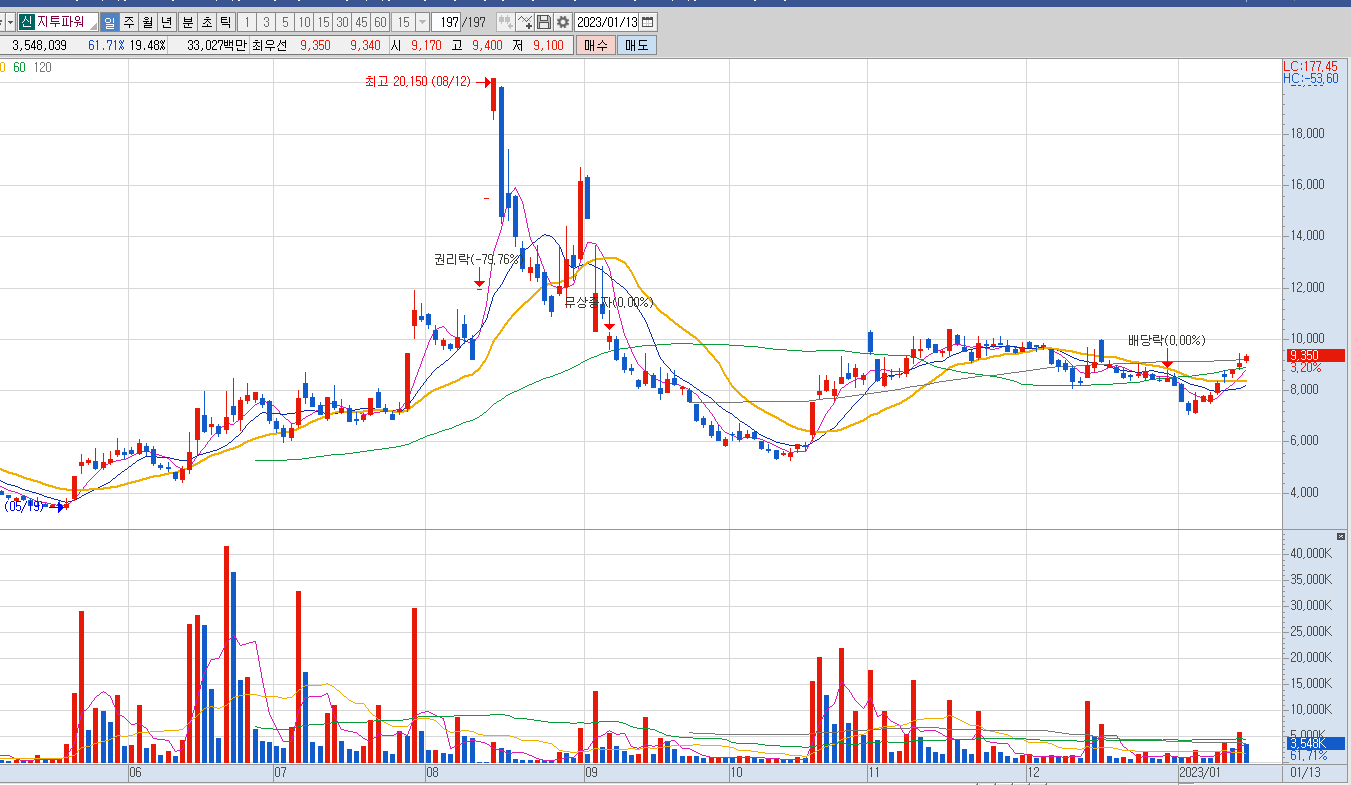This screenshot has width=1351, height=785.
Task: Click the 120 moving average legend label
Action: click(42, 67)
